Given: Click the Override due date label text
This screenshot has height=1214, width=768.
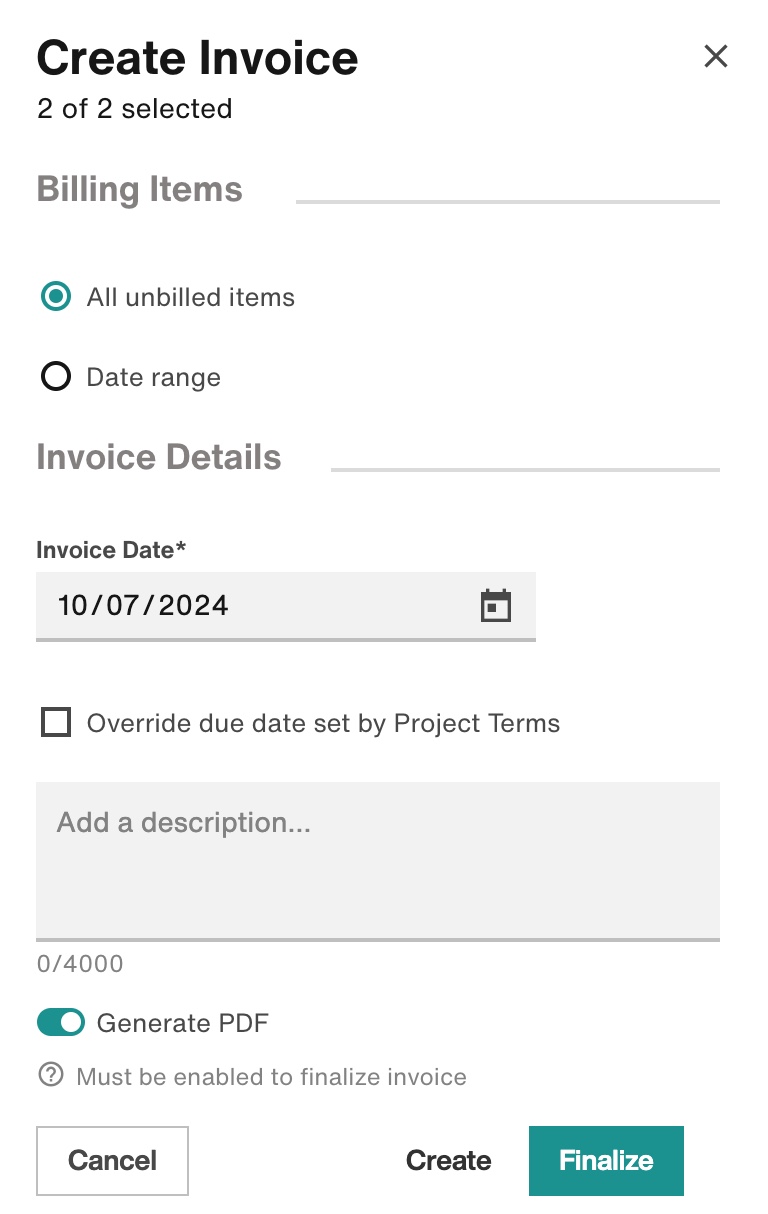Looking at the screenshot, I should [x=323, y=723].
